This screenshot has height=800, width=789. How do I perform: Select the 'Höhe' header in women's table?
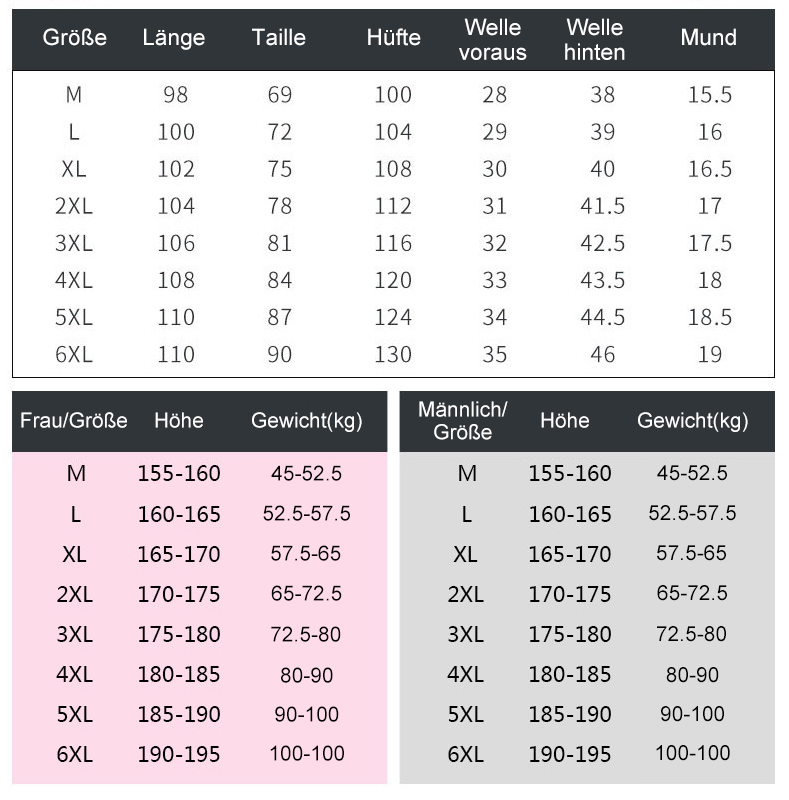pyautogui.click(x=179, y=421)
